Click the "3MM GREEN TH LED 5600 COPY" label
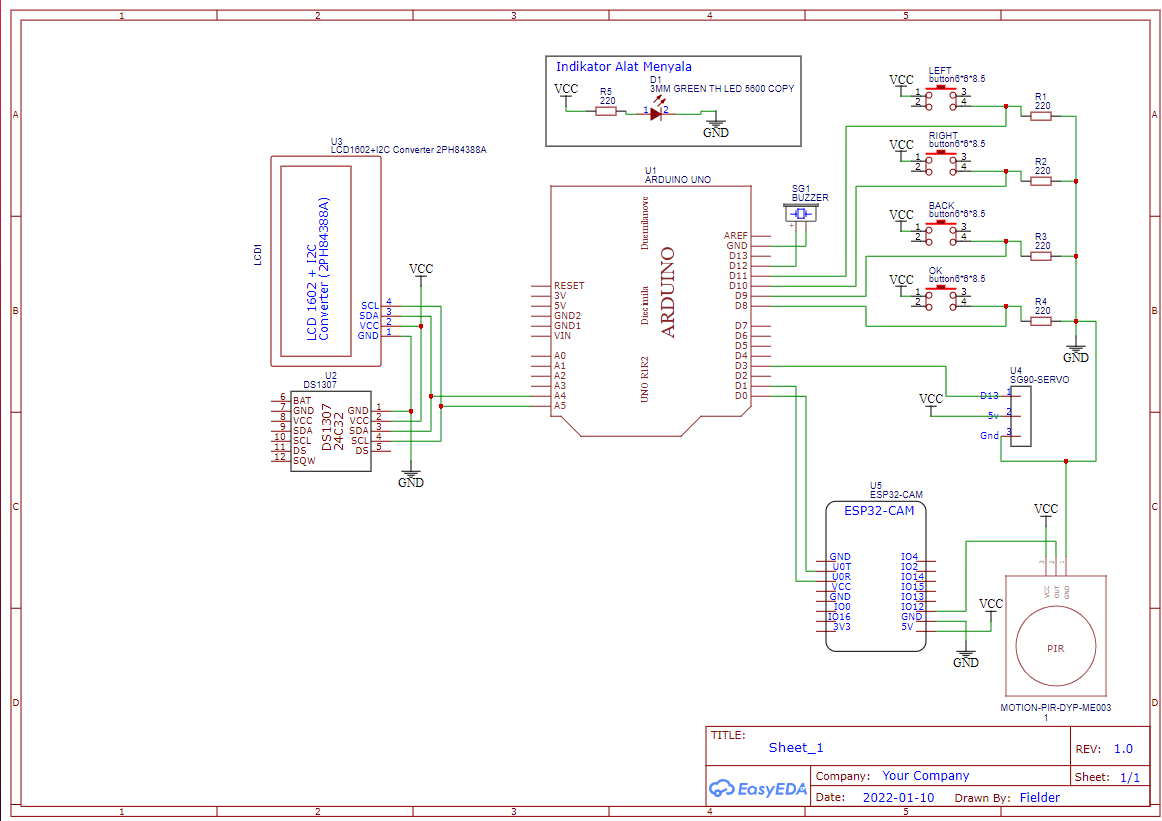 click(x=722, y=88)
